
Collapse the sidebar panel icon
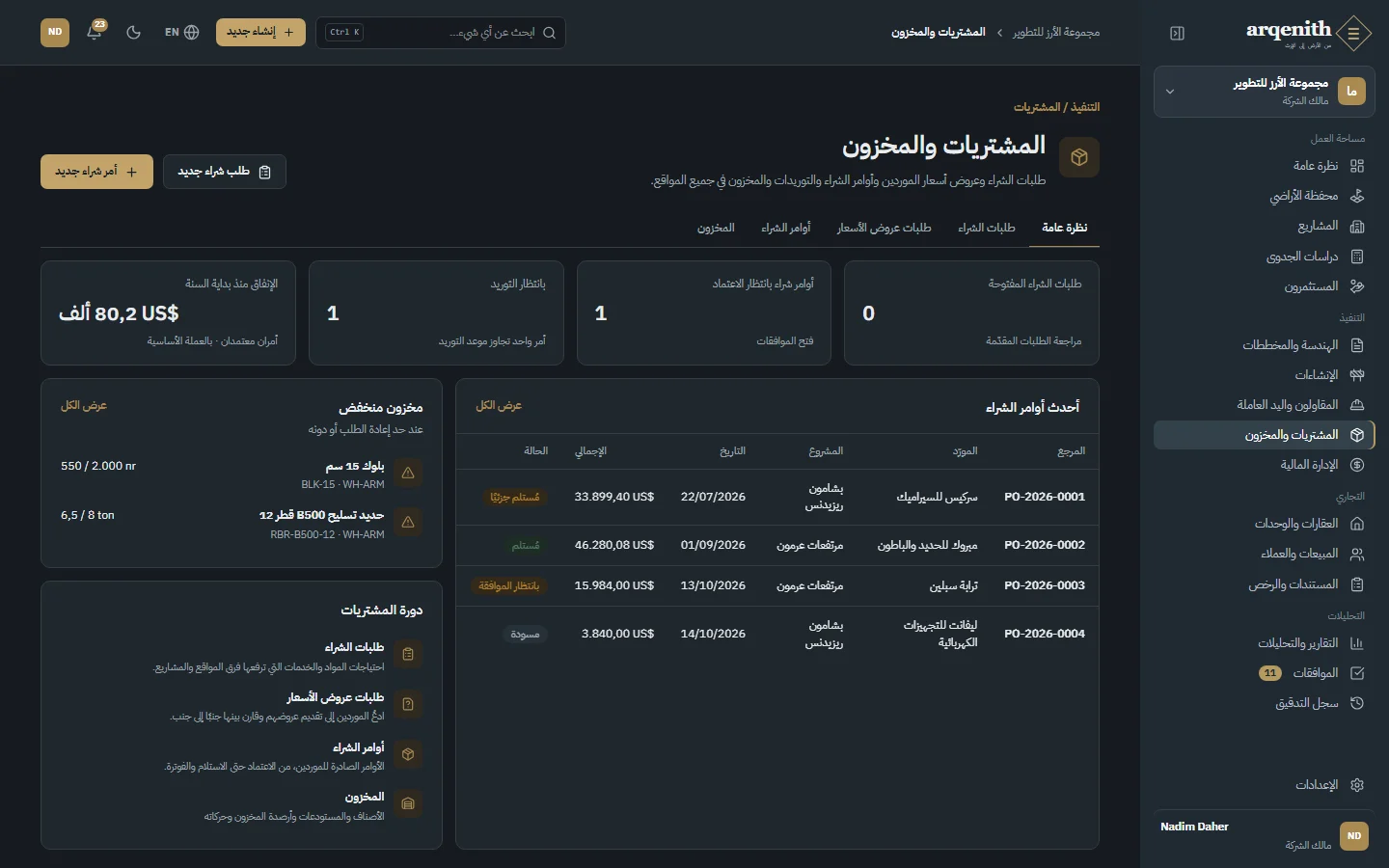coord(1177,33)
